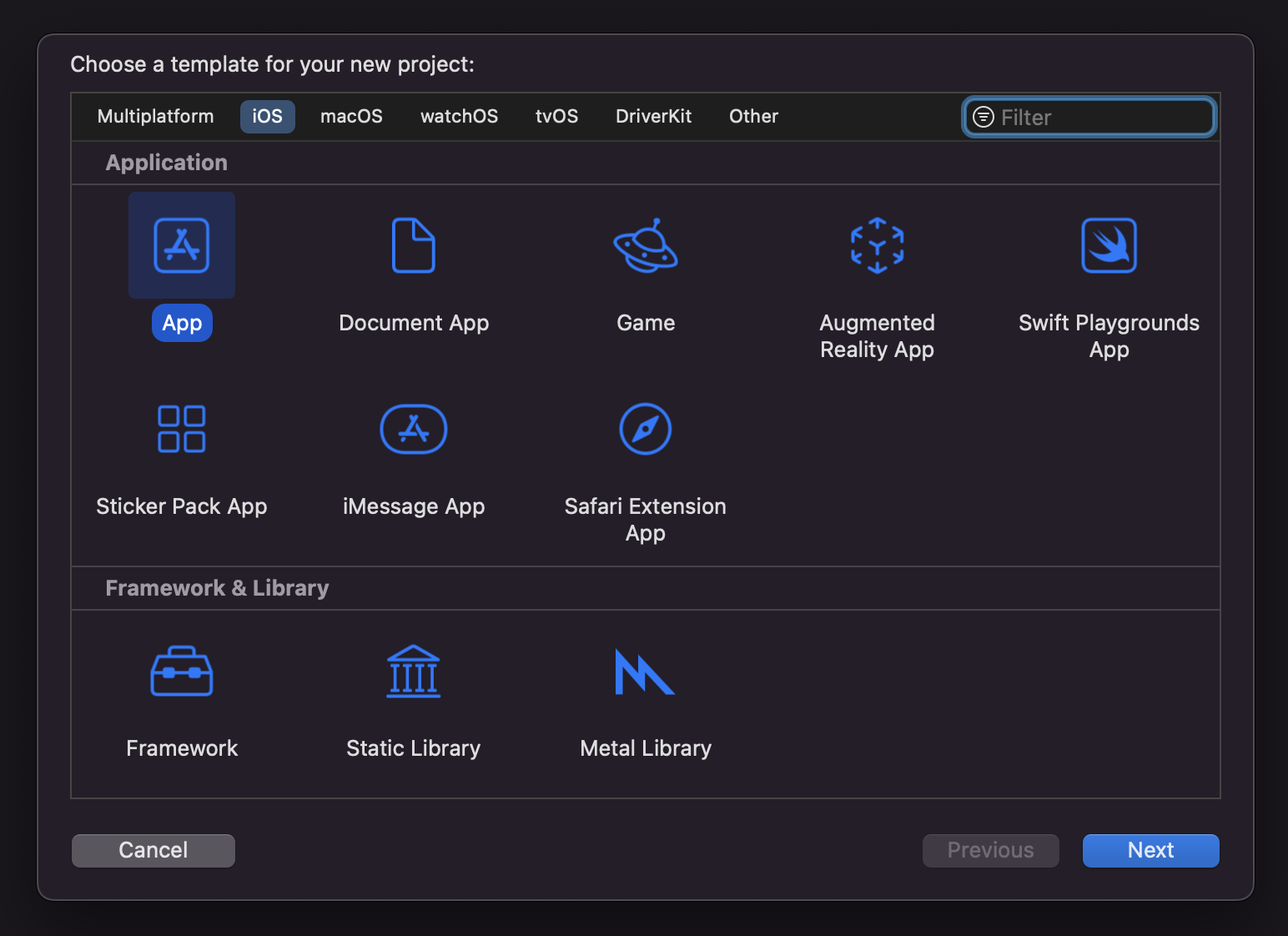Open the macOS platform tab

click(351, 117)
